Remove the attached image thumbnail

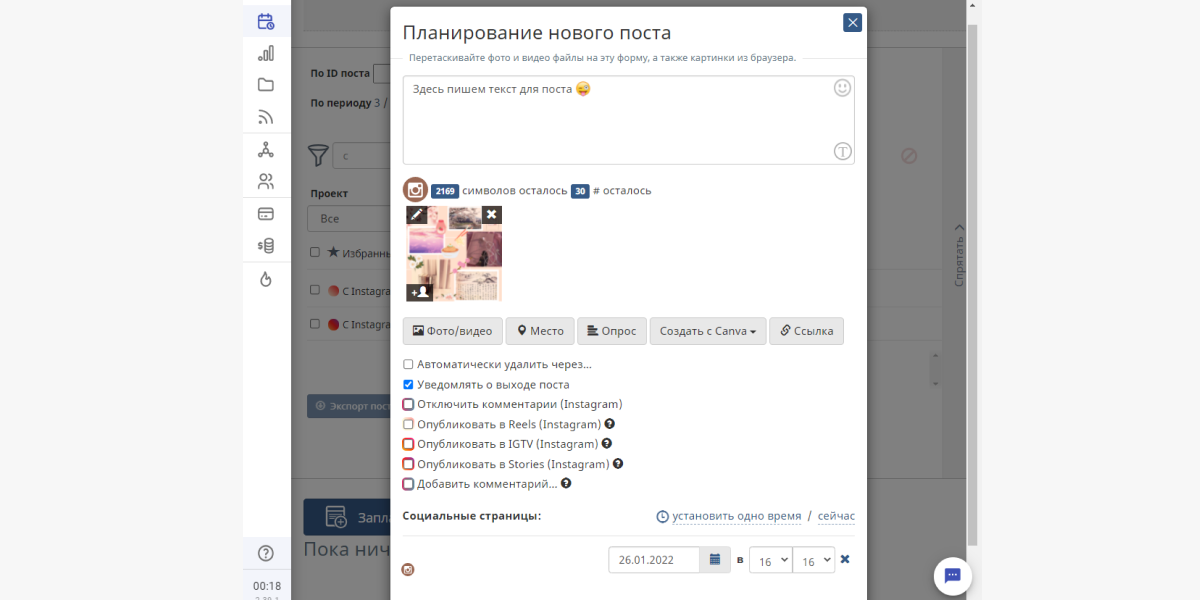coord(491,215)
